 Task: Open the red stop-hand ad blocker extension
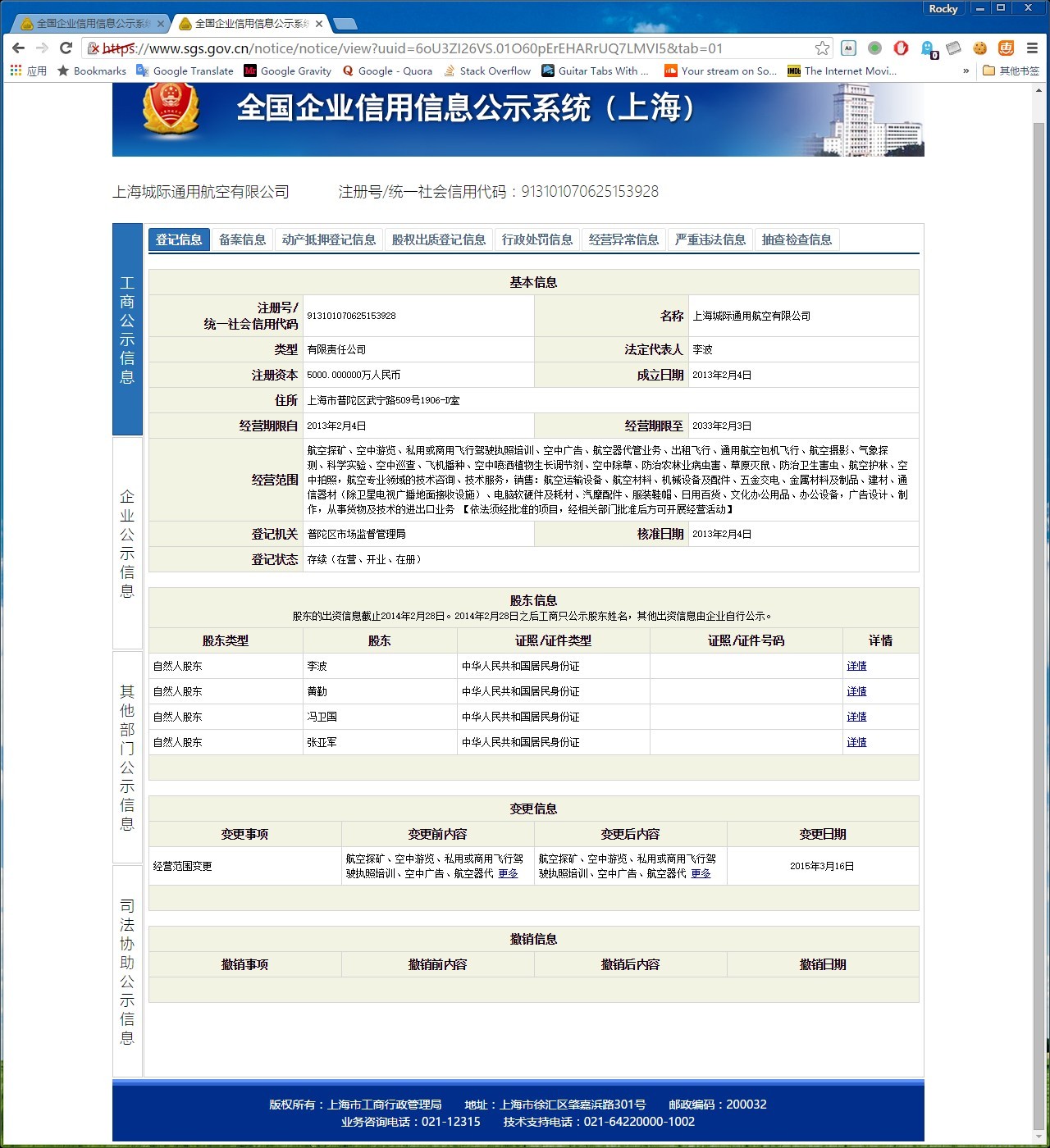tap(901, 48)
